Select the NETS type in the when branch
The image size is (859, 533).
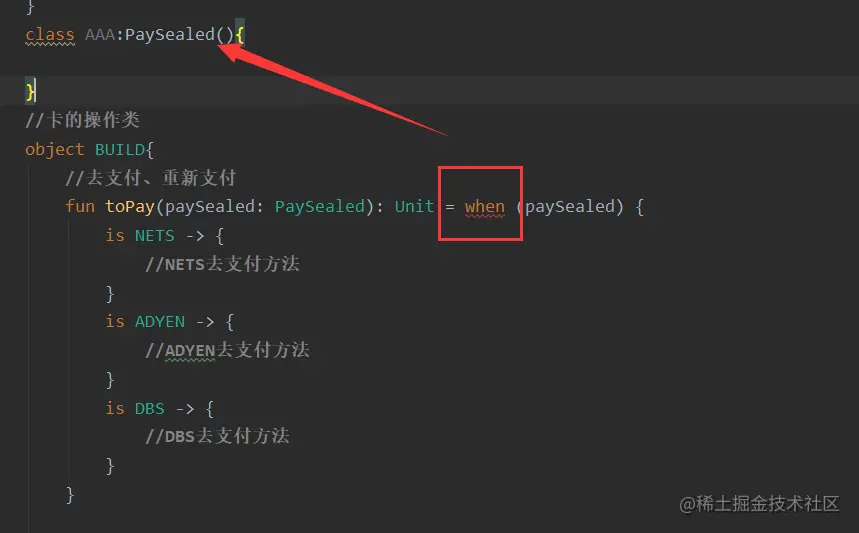pos(154,236)
